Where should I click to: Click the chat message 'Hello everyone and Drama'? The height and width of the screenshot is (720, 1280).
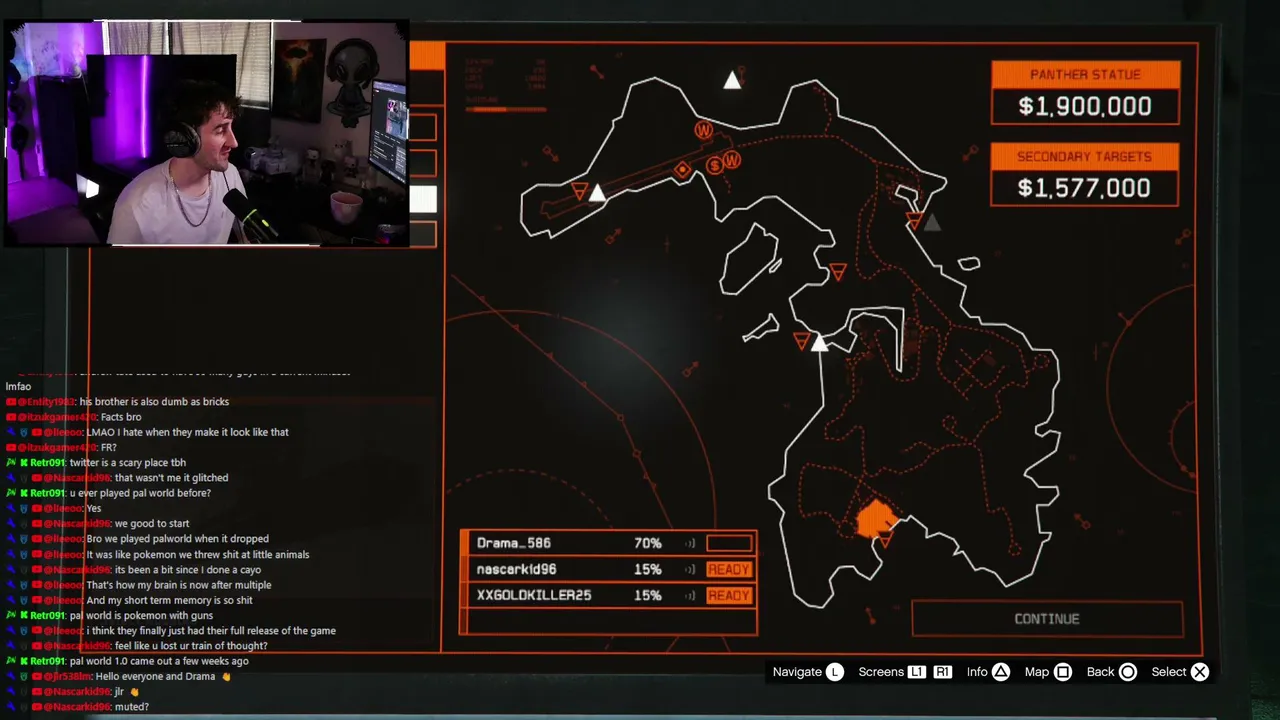[155, 677]
